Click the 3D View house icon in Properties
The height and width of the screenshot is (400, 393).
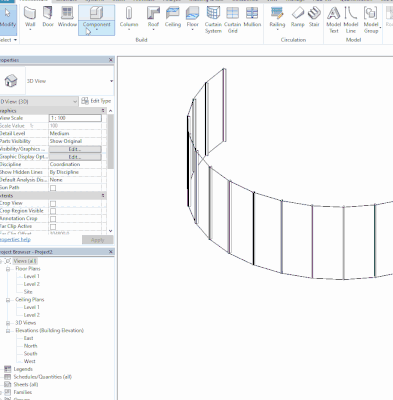pyautogui.click(x=11, y=81)
